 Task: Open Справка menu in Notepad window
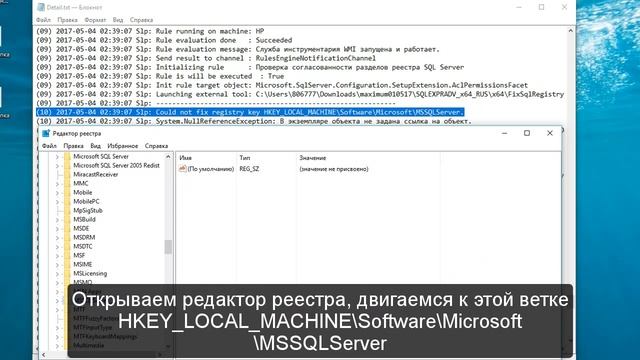pyautogui.click(x=141, y=20)
